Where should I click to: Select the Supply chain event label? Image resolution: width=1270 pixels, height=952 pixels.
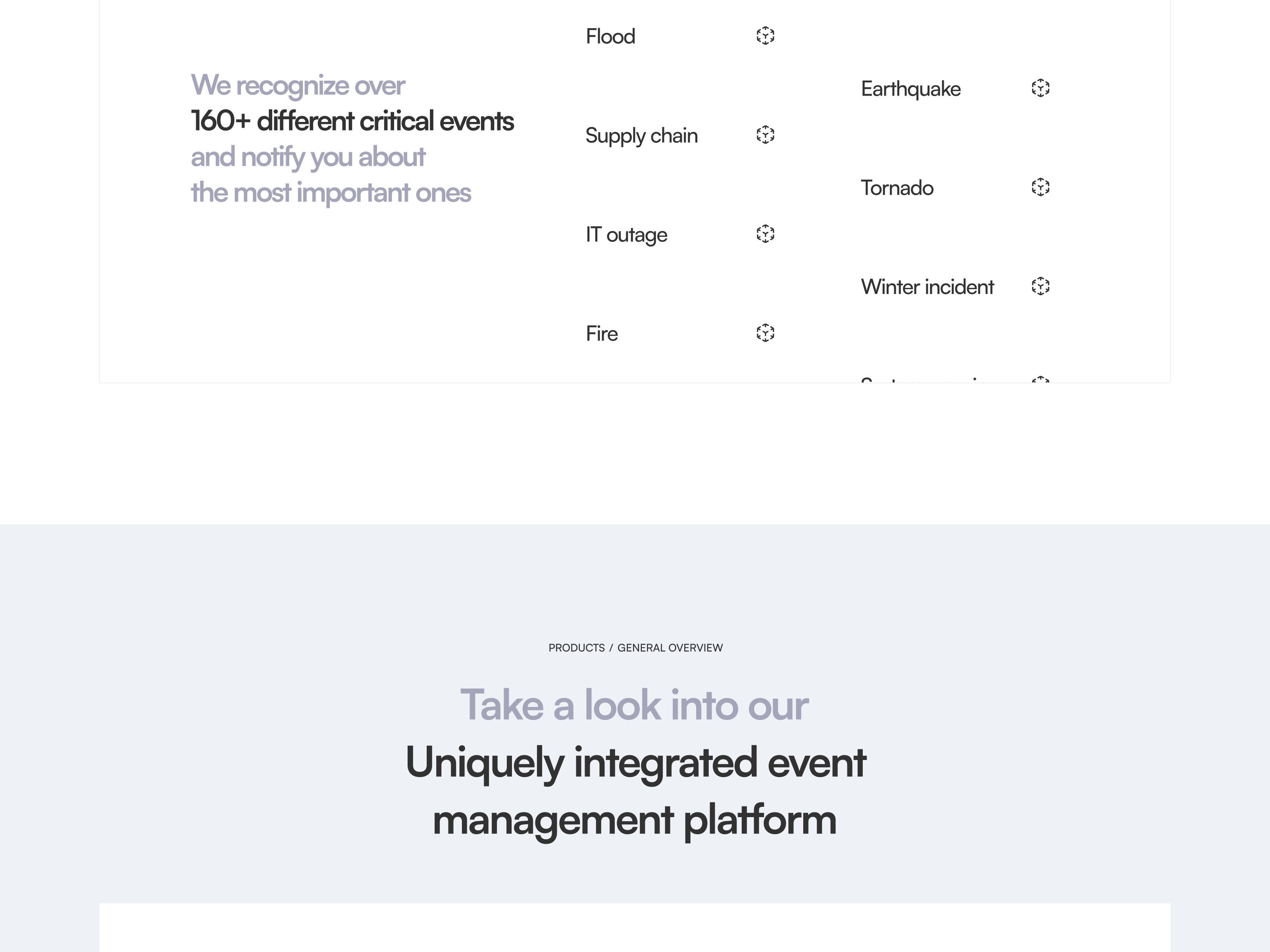(641, 136)
